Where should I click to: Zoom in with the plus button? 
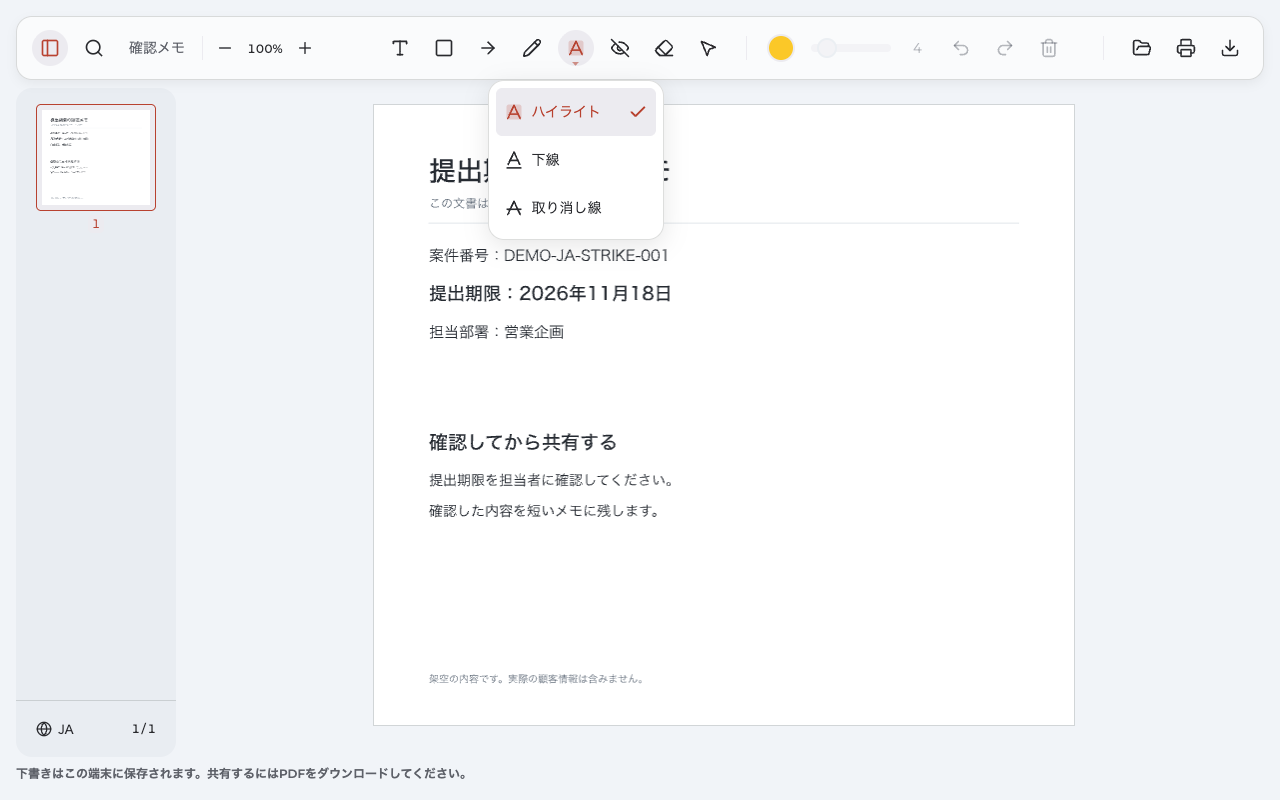[x=305, y=48]
